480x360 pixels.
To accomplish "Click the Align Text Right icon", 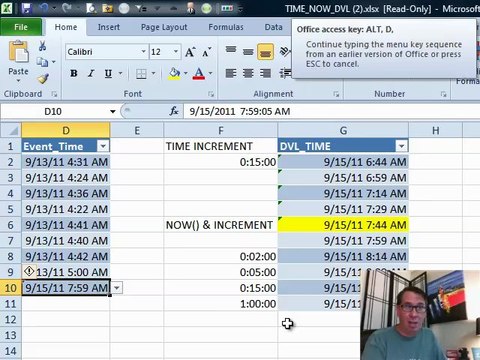I will (265, 73).
